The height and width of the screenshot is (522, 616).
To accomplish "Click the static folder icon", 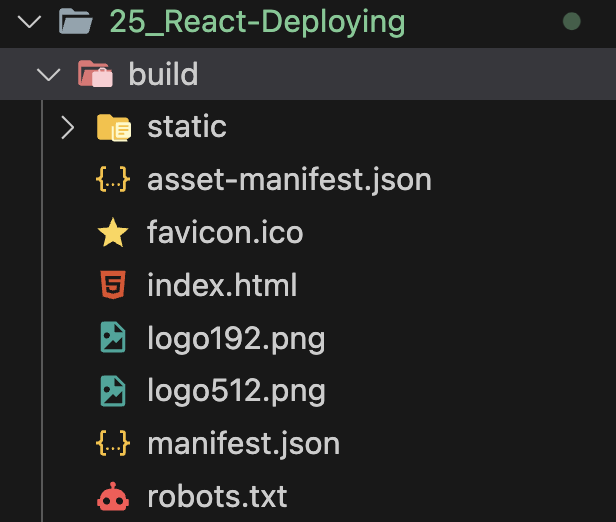I will tap(114, 127).
